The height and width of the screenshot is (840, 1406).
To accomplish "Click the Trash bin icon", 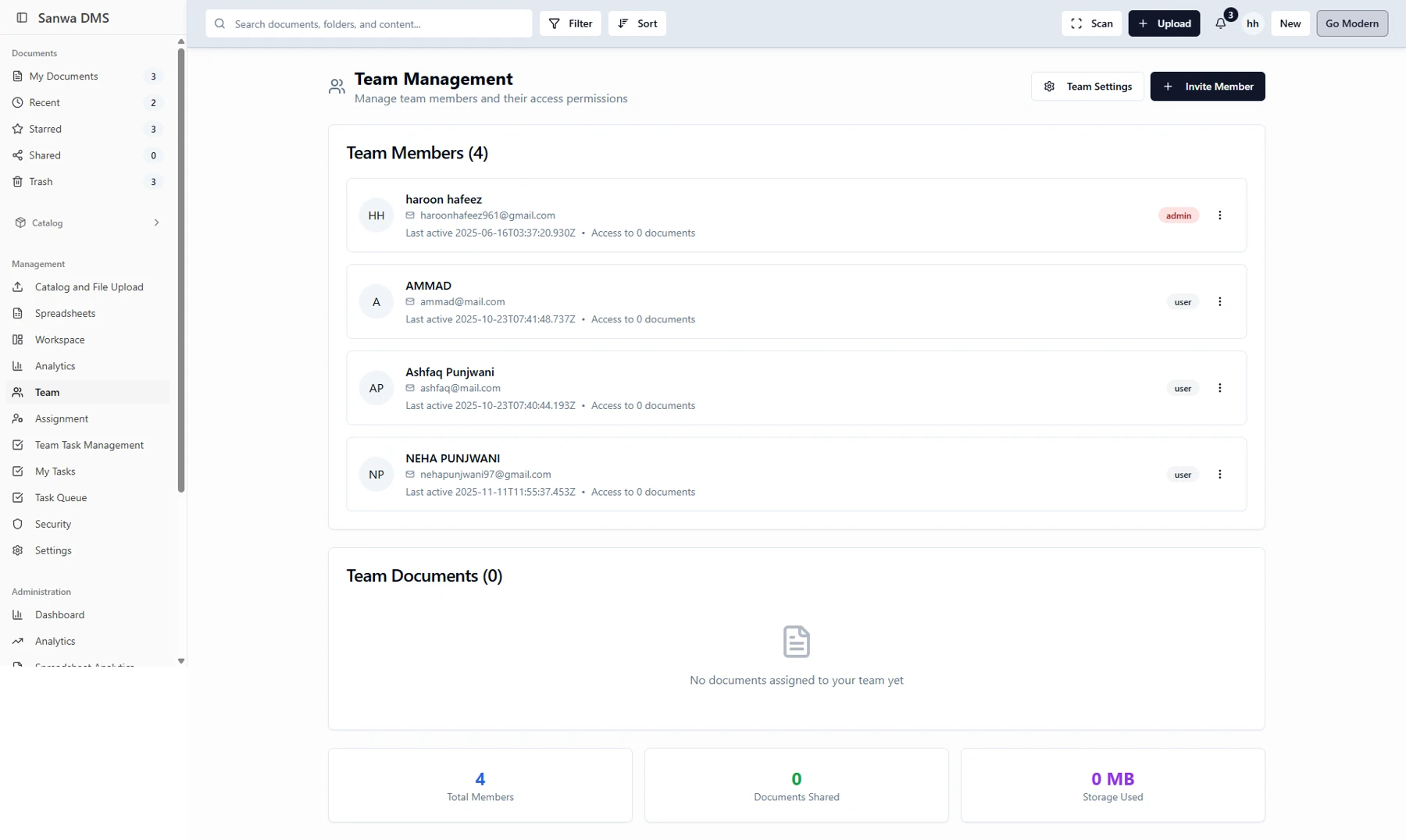I will coord(17,182).
